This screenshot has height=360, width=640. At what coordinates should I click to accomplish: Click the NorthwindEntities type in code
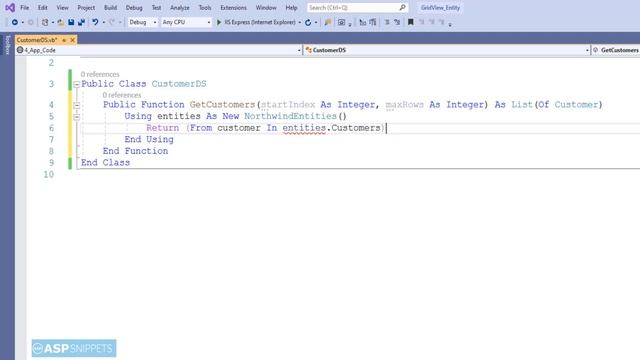click(290, 116)
